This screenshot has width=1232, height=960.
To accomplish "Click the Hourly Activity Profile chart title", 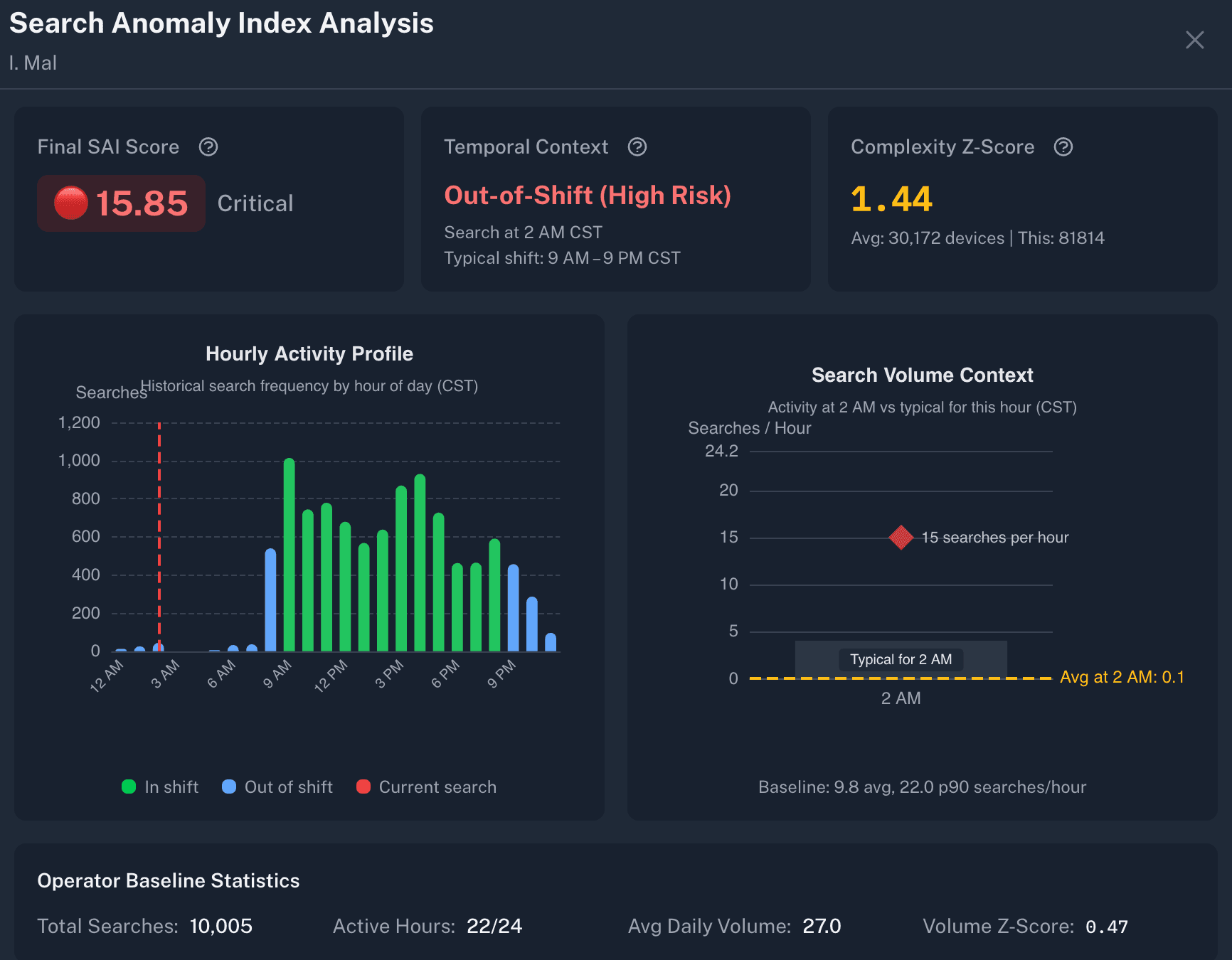I will (x=309, y=353).
